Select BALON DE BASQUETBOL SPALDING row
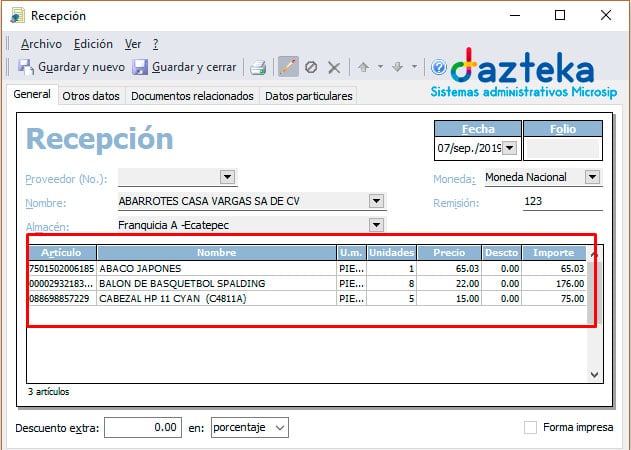The image size is (631, 450). [x=307, y=283]
